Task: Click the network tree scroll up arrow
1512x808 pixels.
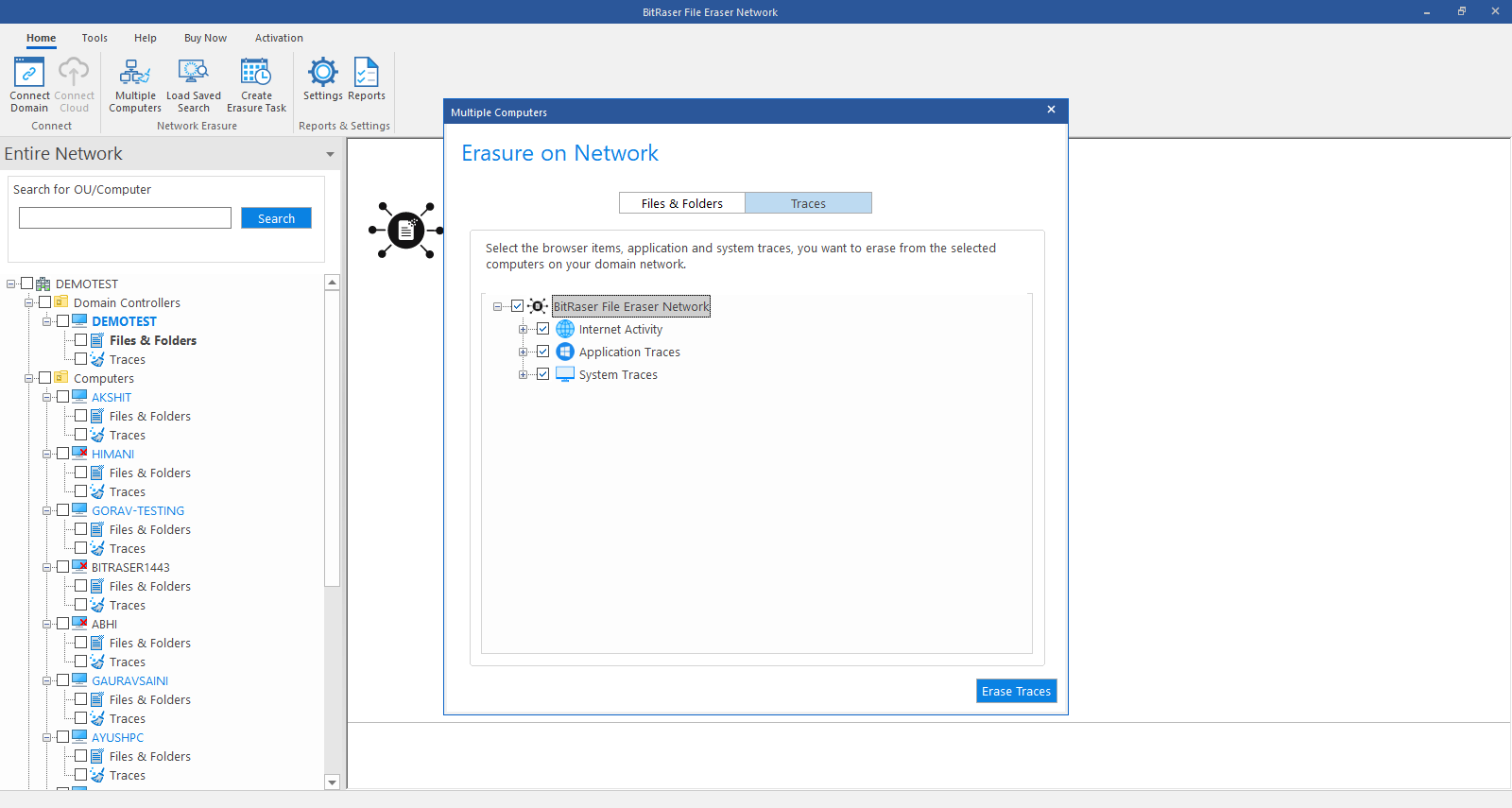Action: [332, 283]
